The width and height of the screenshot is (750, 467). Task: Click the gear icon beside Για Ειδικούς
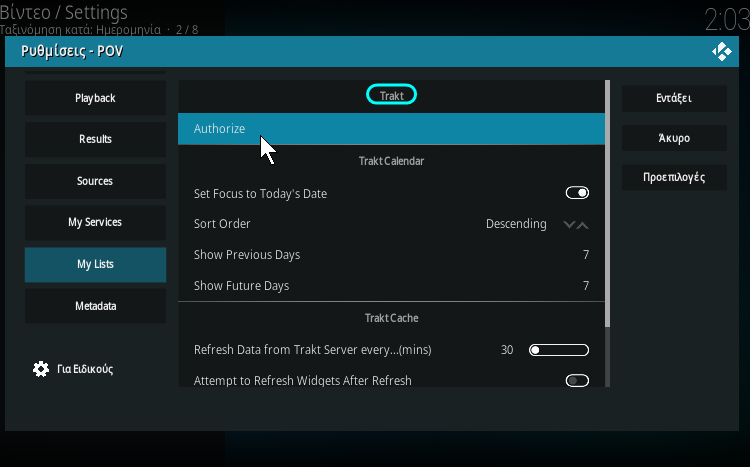(x=41, y=369)
